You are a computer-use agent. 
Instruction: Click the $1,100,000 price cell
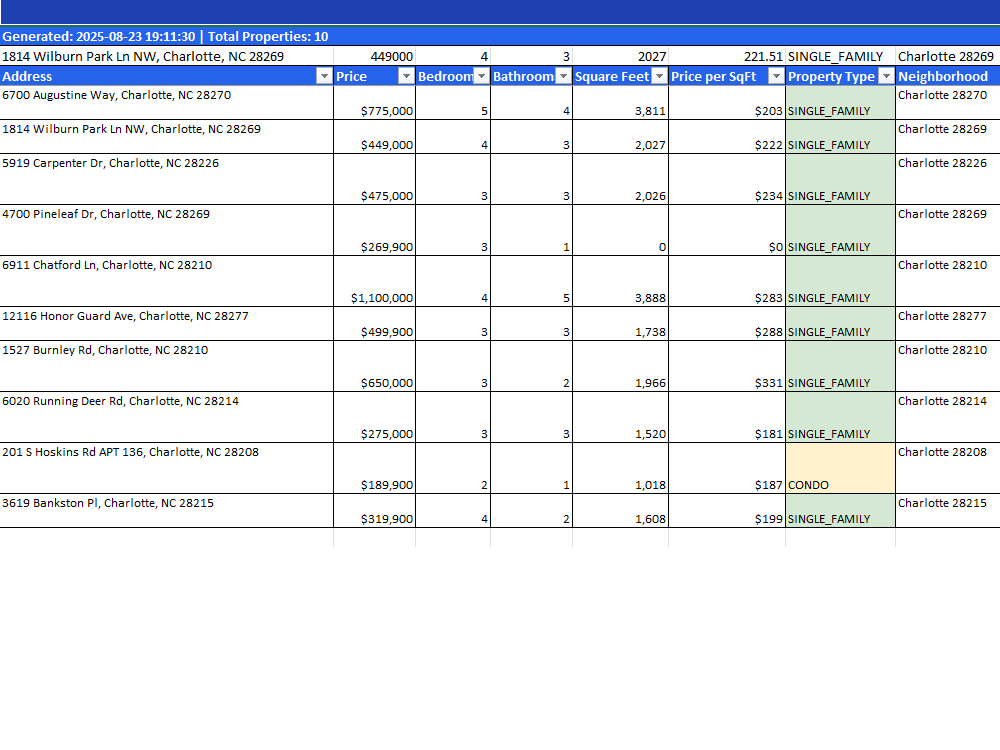[374, 281]
